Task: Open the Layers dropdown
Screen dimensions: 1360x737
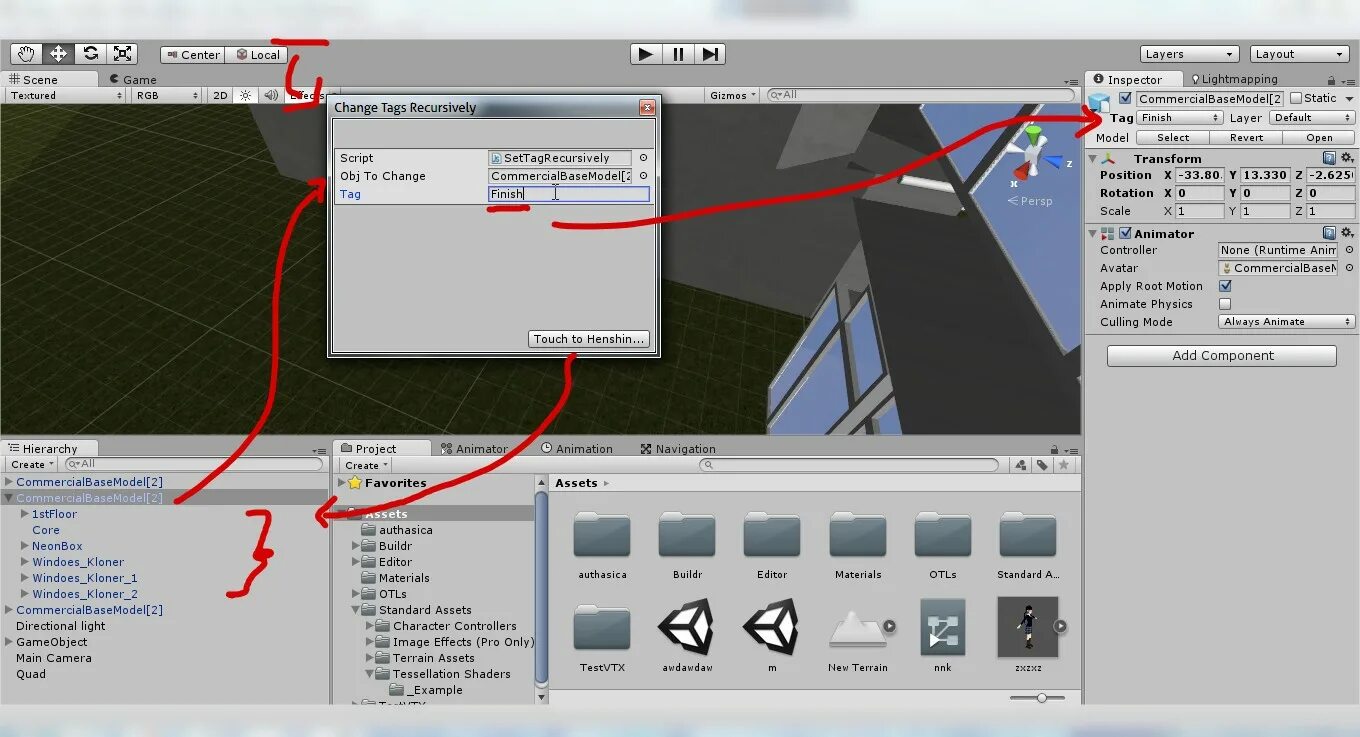Action: click(1190, 54)
